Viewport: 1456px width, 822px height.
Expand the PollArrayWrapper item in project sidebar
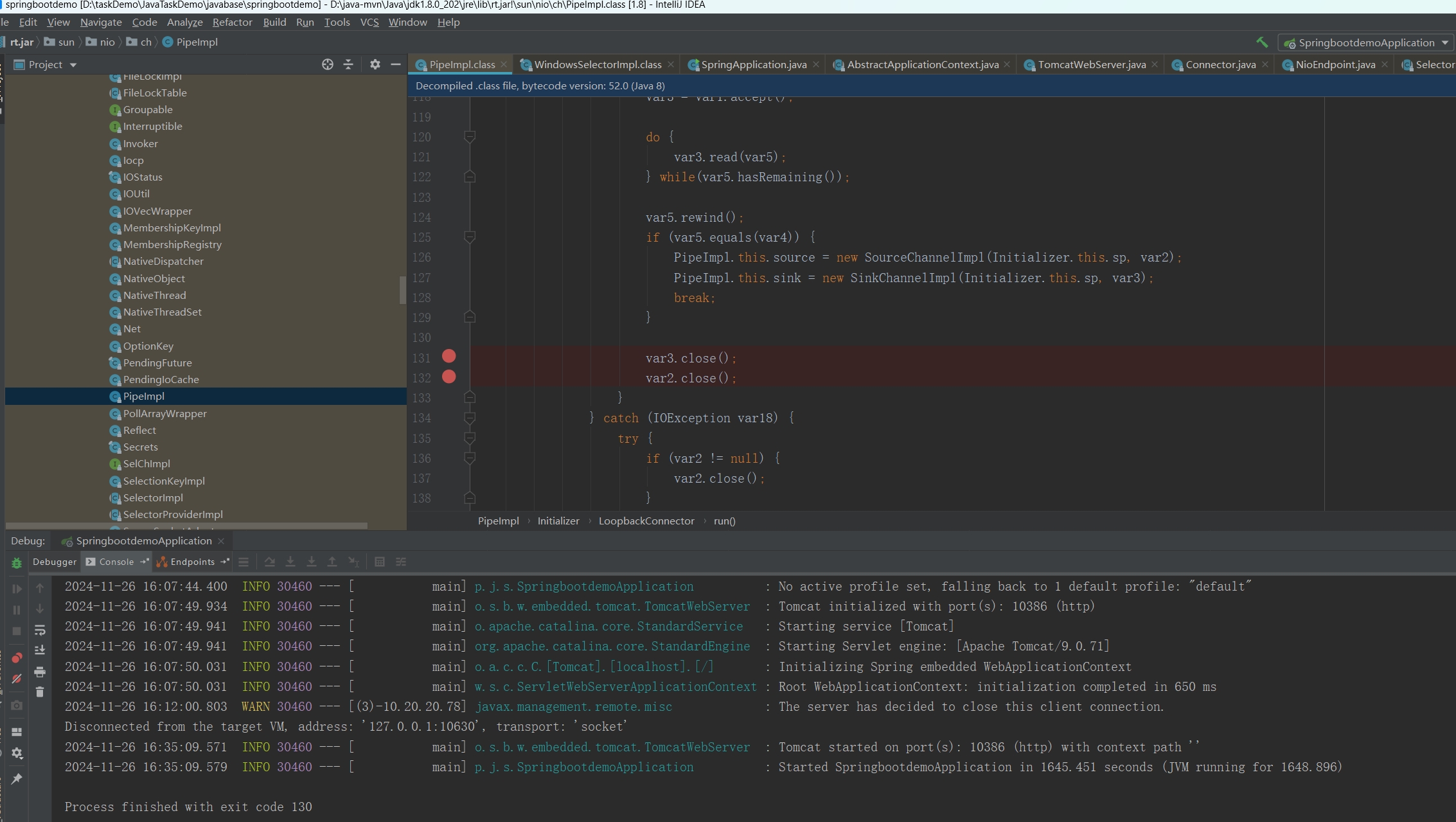[164, 413]
